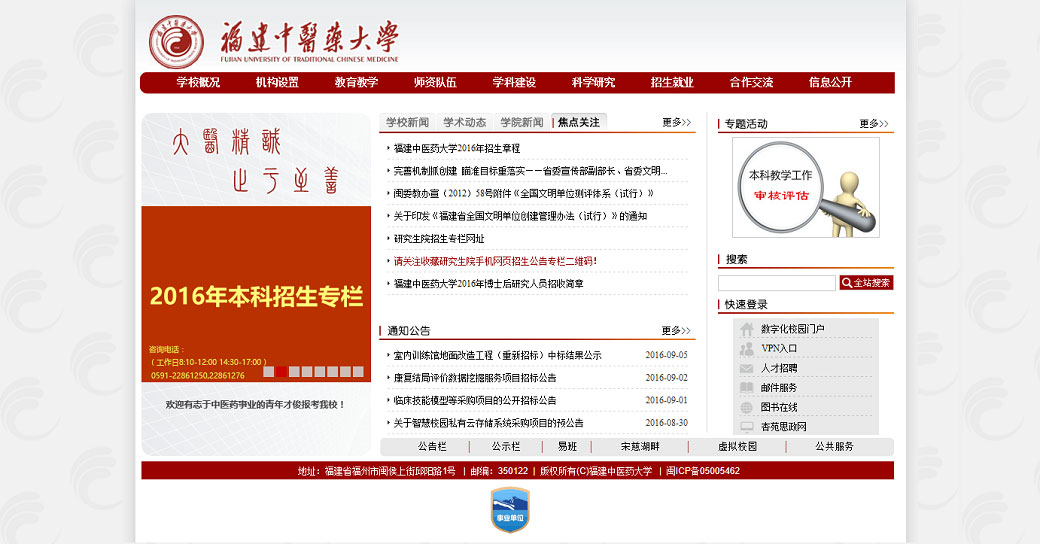This screenshot has width=1040, height=544.
Task: Open 招生就业 navigation menu
Action: pyautogui.click(x=672, y=82)
